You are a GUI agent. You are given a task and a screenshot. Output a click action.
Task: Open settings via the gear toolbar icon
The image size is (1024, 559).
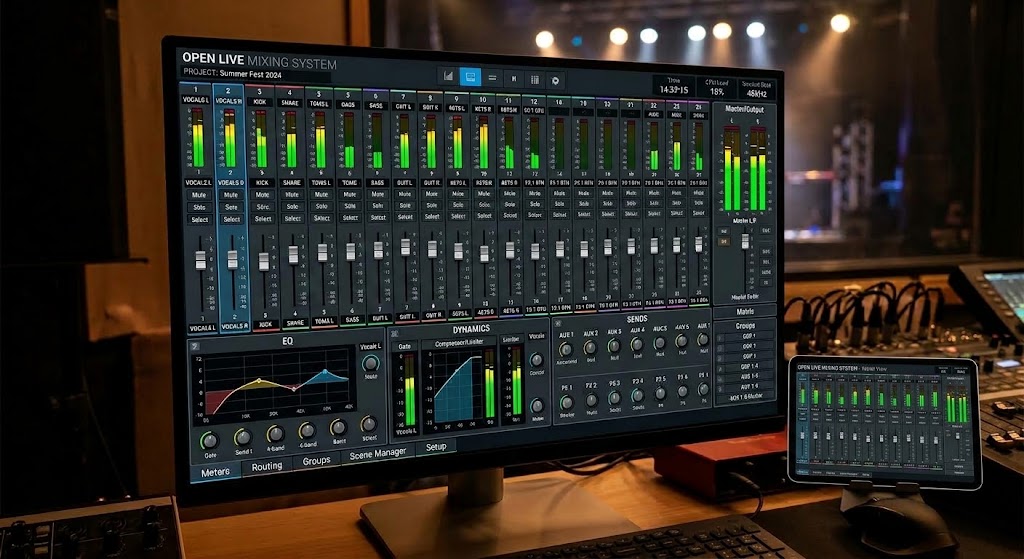click(x=556, y=80)
